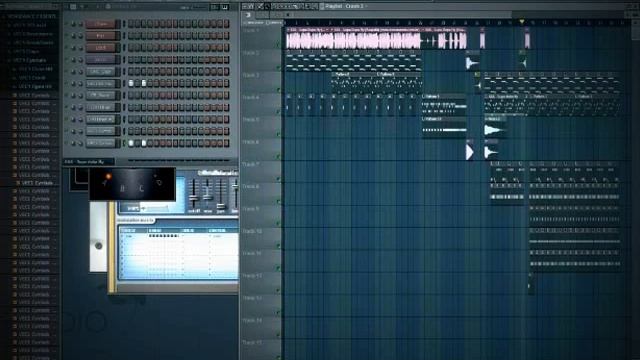Click the Track 12 label in playlist
This screenshot has height=360, width=640.
252,276
